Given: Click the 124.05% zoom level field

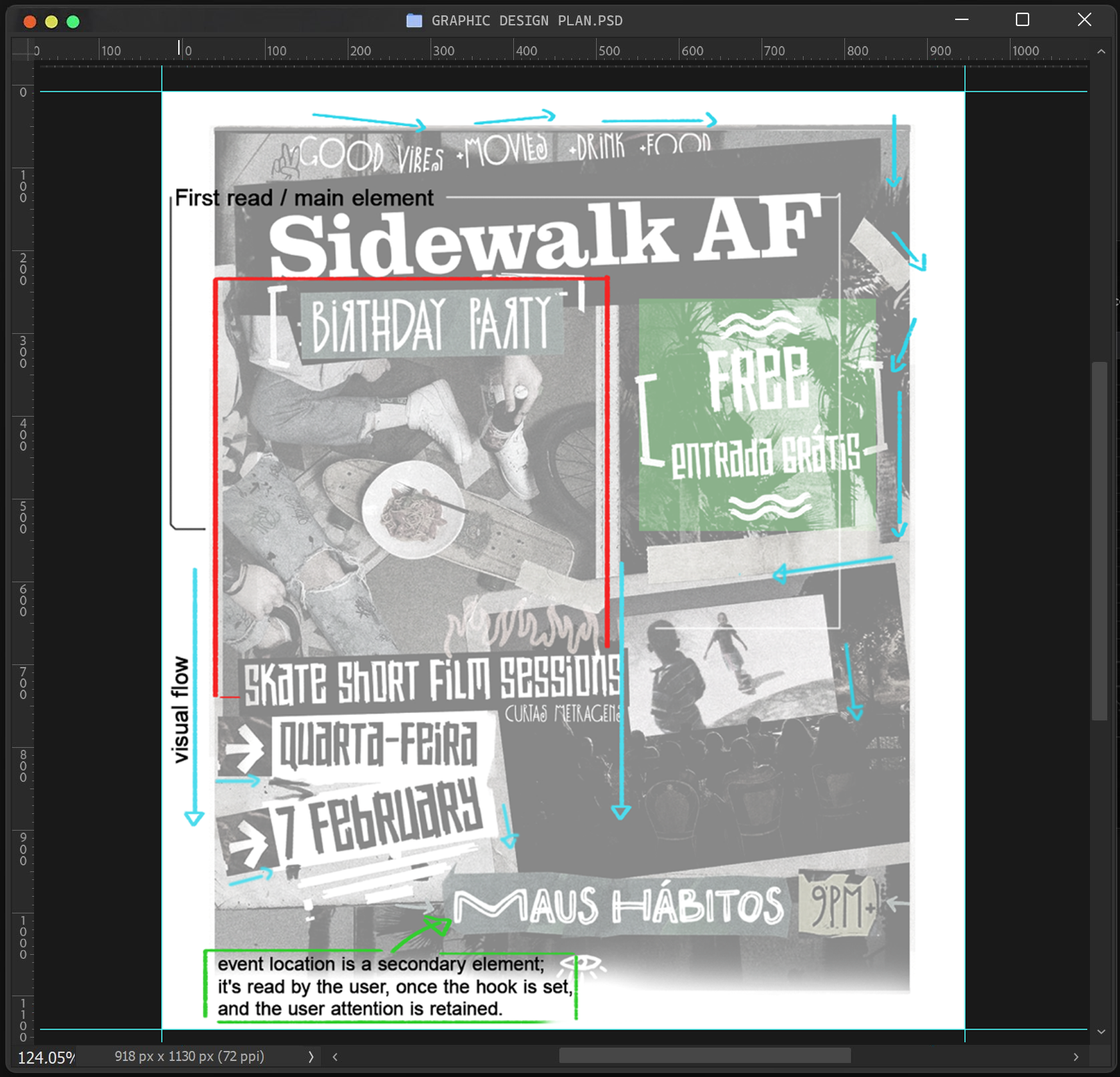Looking at the screenshot, I should coord(45,1058).
